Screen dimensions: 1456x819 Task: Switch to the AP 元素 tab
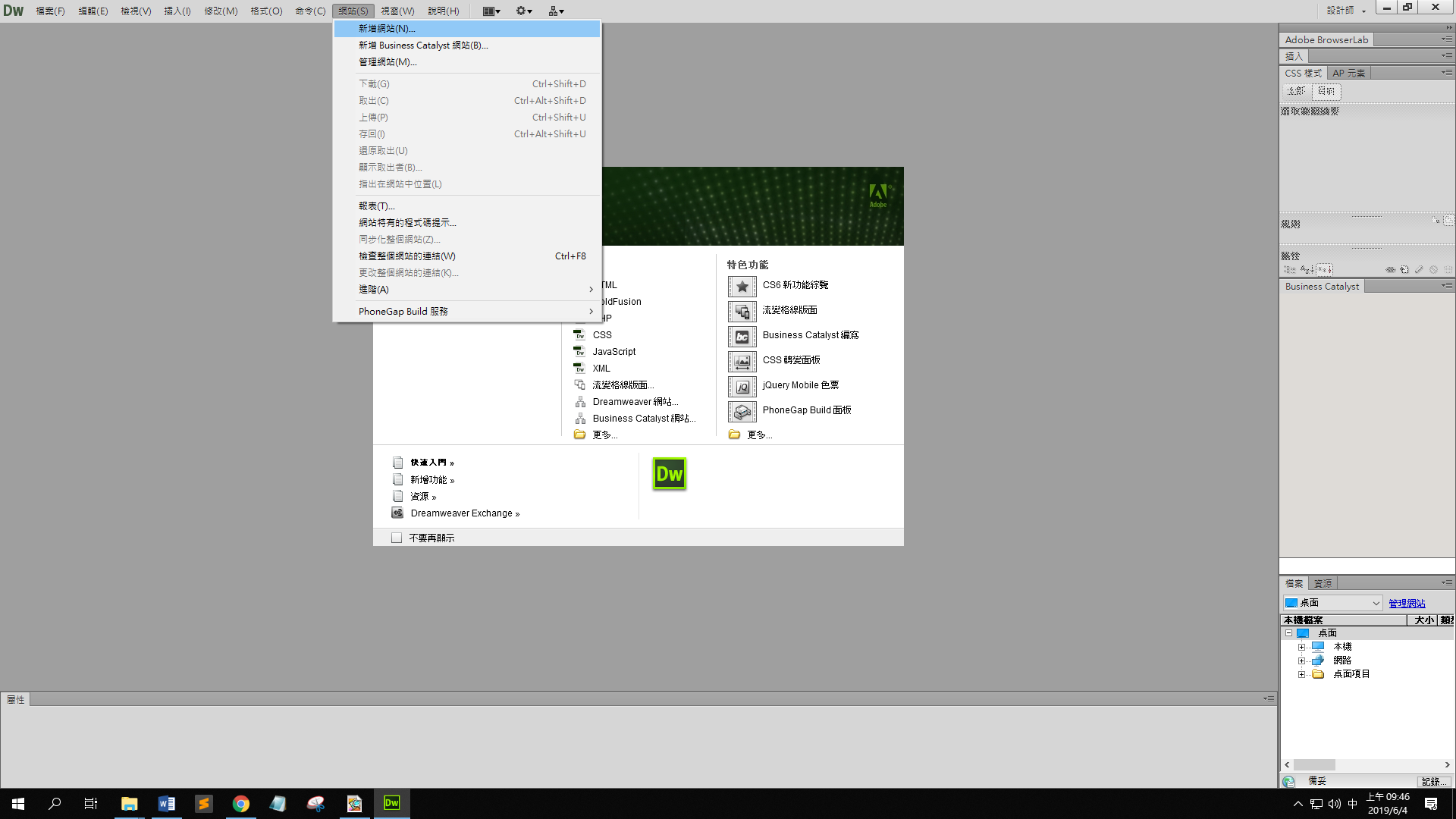(1348, 74)
